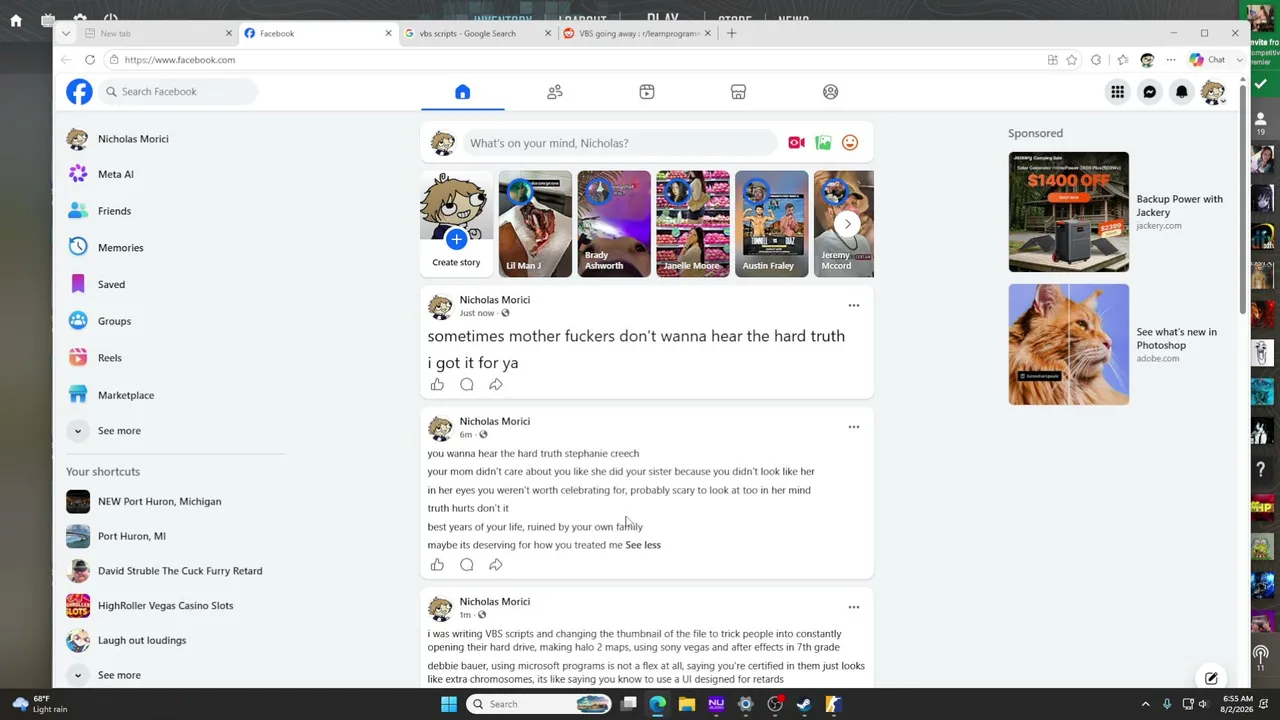This screenshot has width=1280, height=720.
Task: Open Lil Man J's story
Action: pyautogui.click(x=535, y=224)
